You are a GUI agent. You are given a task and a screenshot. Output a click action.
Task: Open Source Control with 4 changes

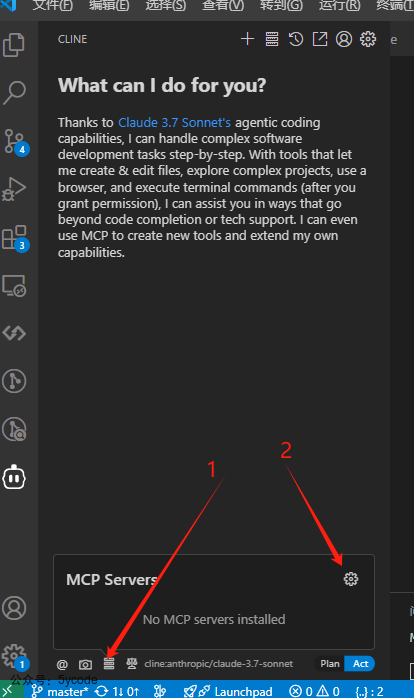[16, 142]
